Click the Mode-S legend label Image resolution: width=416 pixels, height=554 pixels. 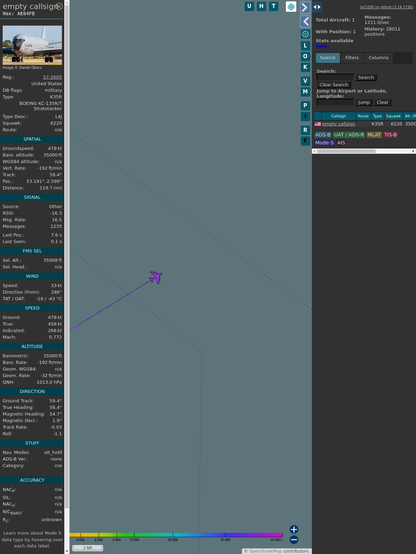point(324,143)
